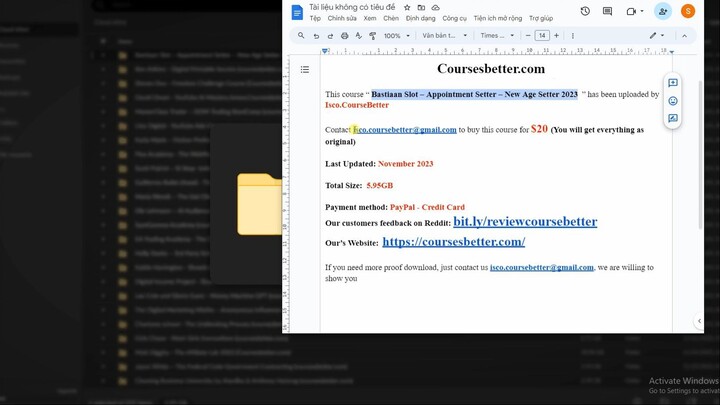Image resolution: width=720 pixels, height=405 pixels.
Task: Open the email link in last paragraph
Action: point(542,267)
